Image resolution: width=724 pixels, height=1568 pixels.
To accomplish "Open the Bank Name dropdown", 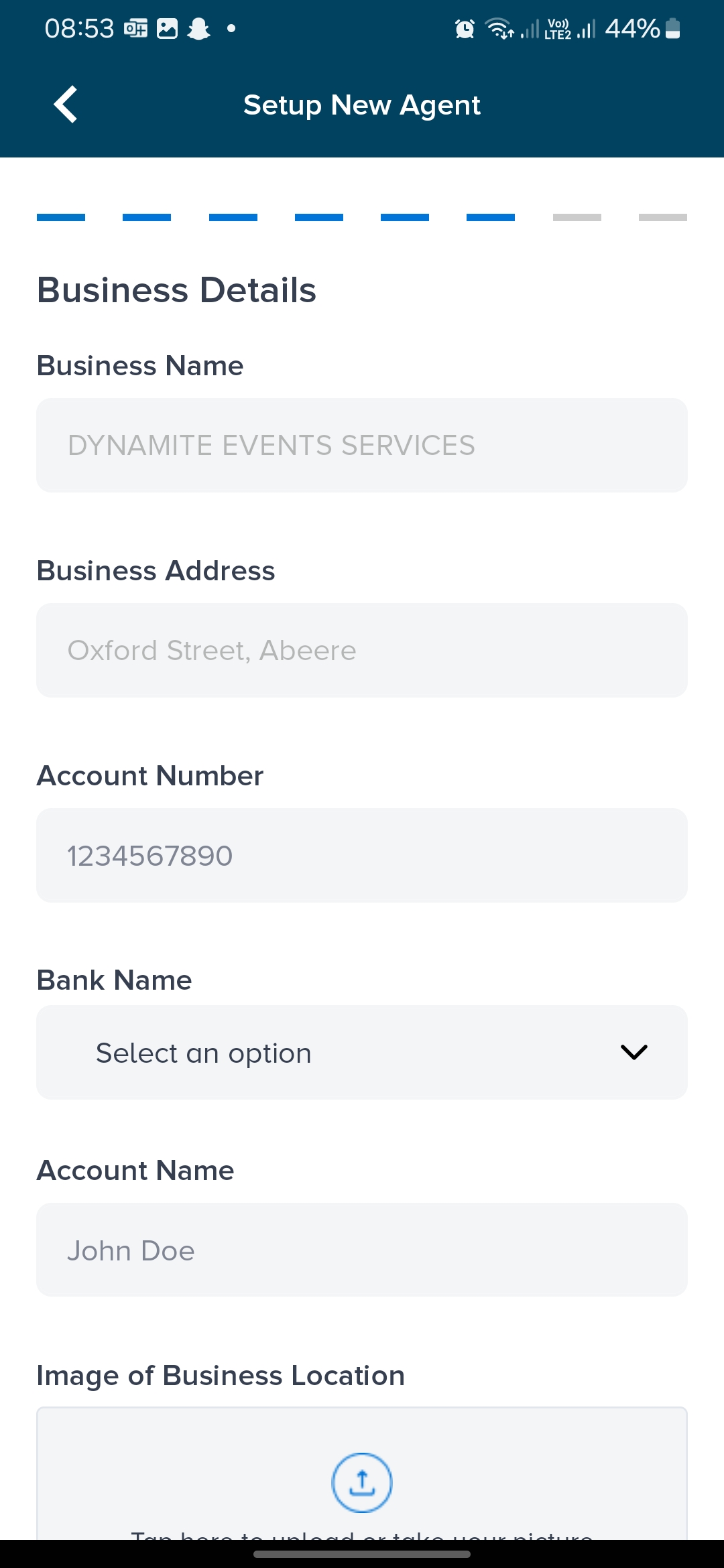I will pyautogui.click(x=362, y=1052).
